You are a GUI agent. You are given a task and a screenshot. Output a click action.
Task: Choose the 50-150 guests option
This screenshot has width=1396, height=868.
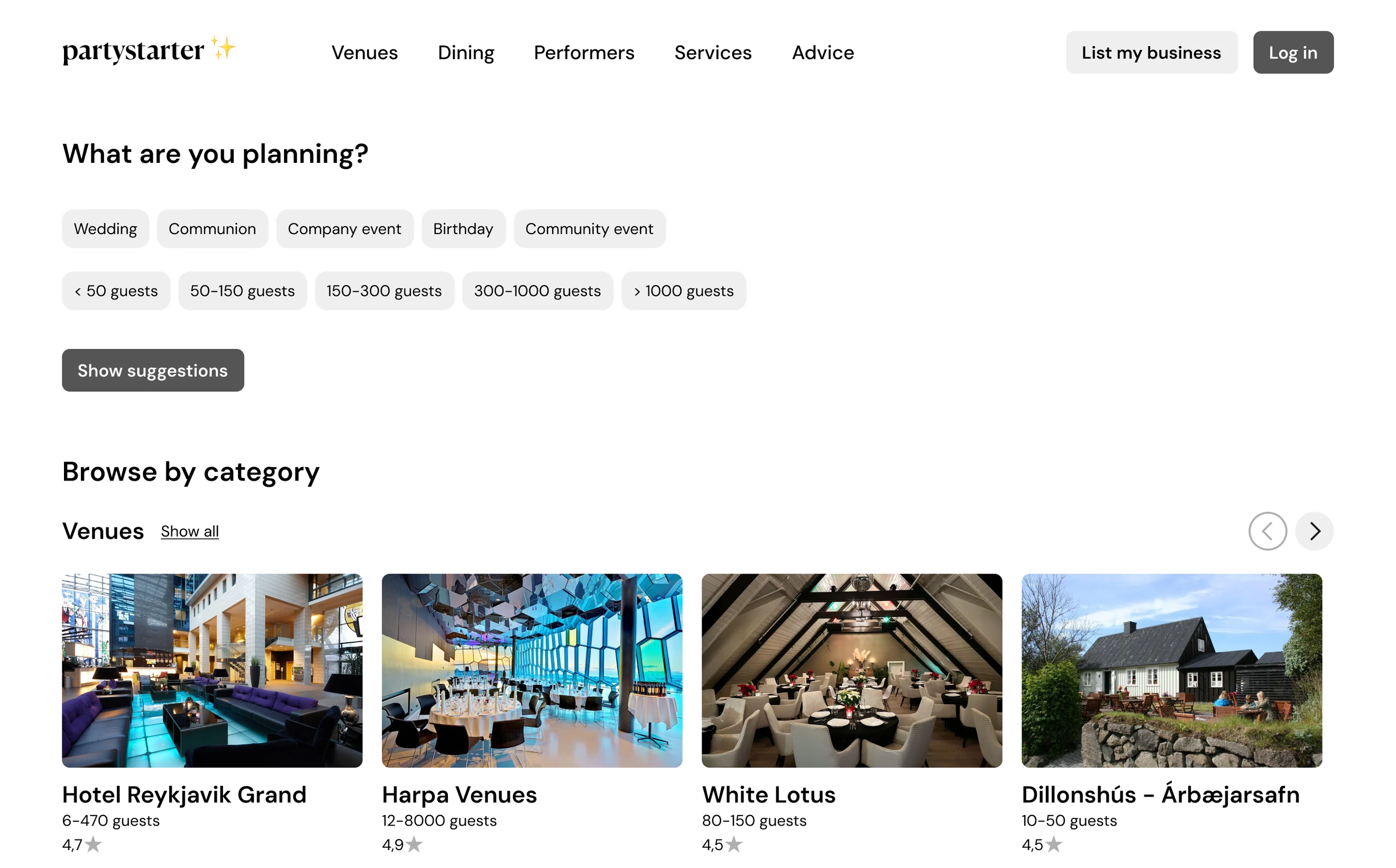(242, 291)
